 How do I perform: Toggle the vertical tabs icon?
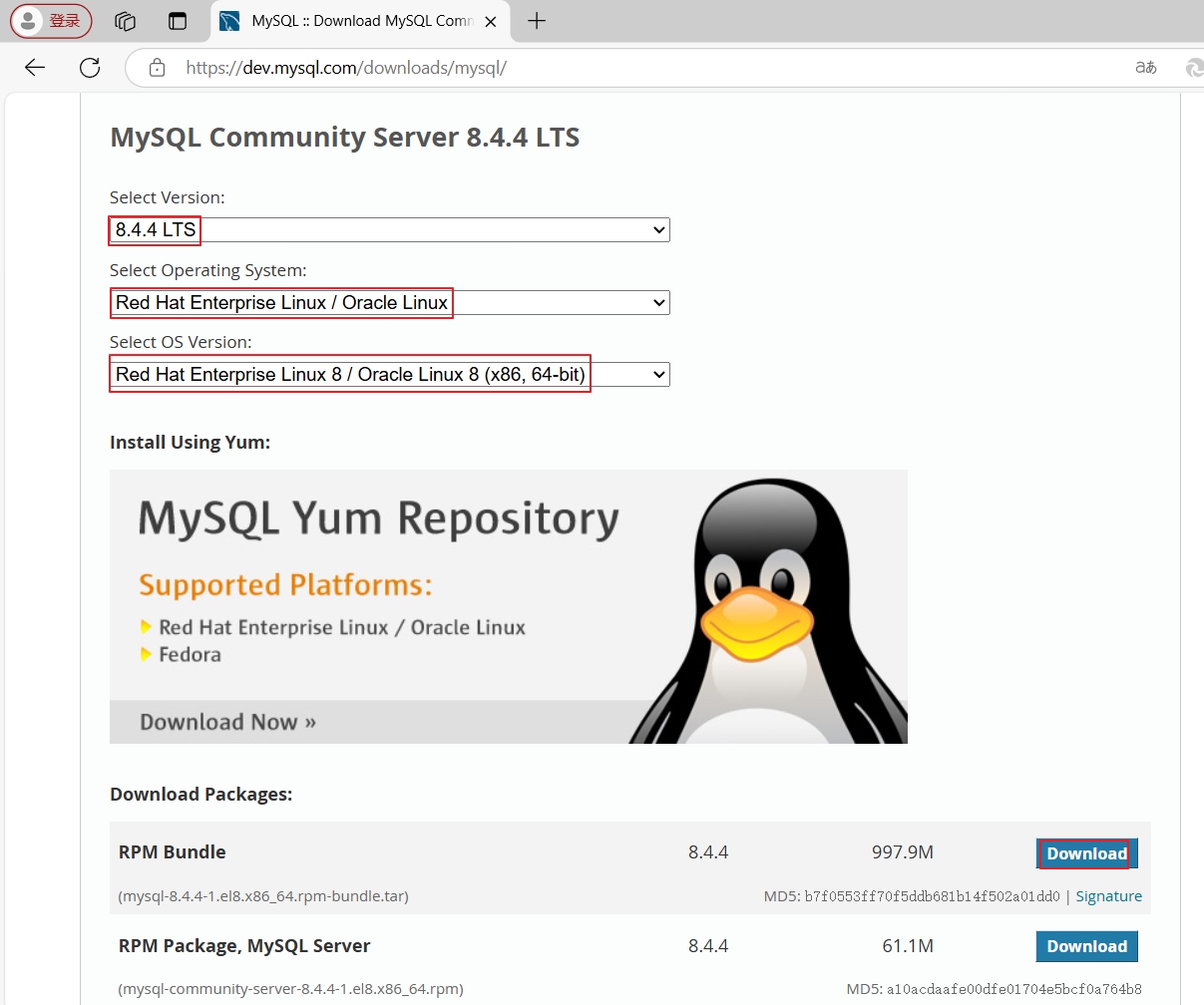tap(178, 21)
